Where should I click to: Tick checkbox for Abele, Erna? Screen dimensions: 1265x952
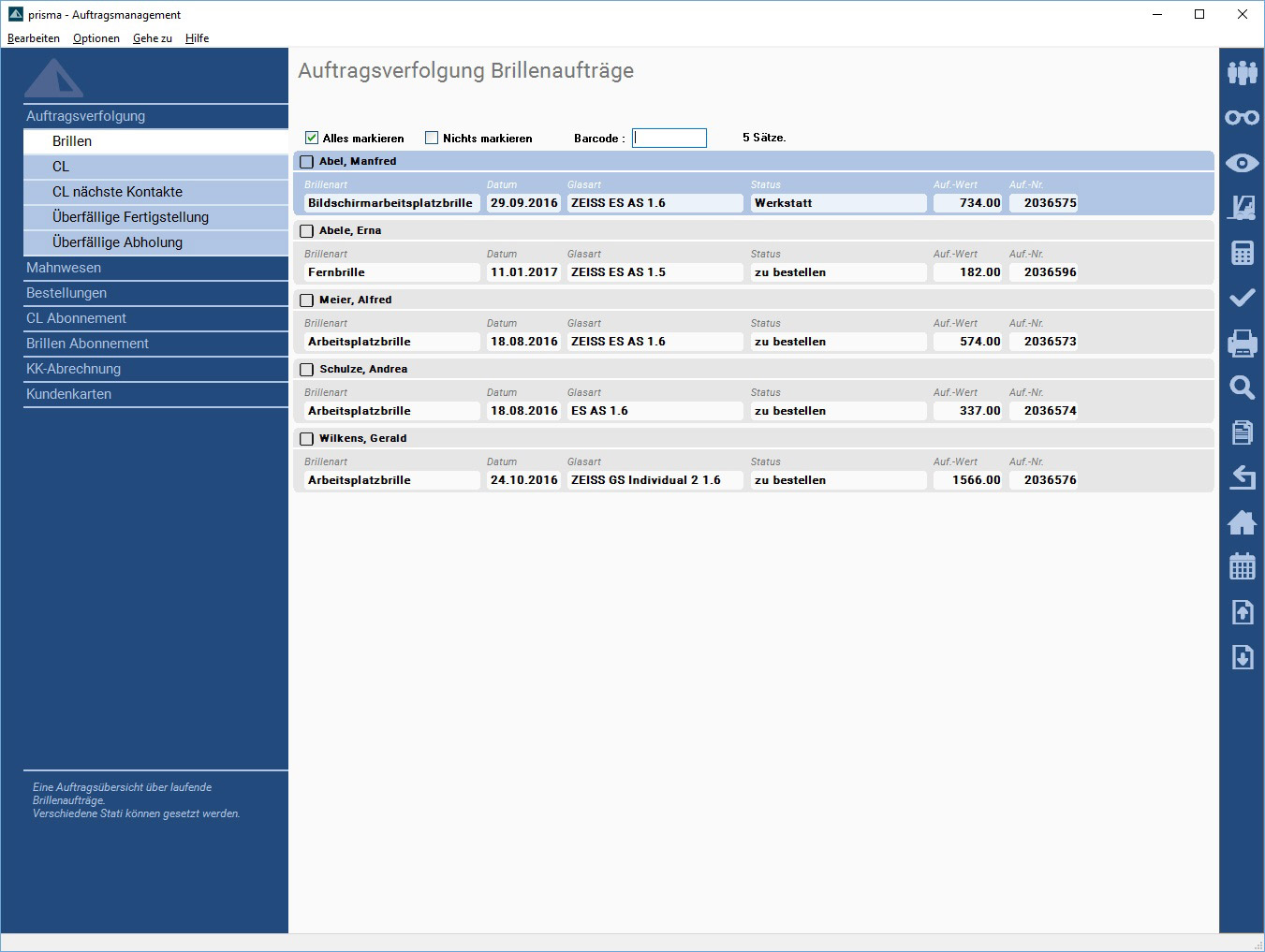tap(306, 231)
